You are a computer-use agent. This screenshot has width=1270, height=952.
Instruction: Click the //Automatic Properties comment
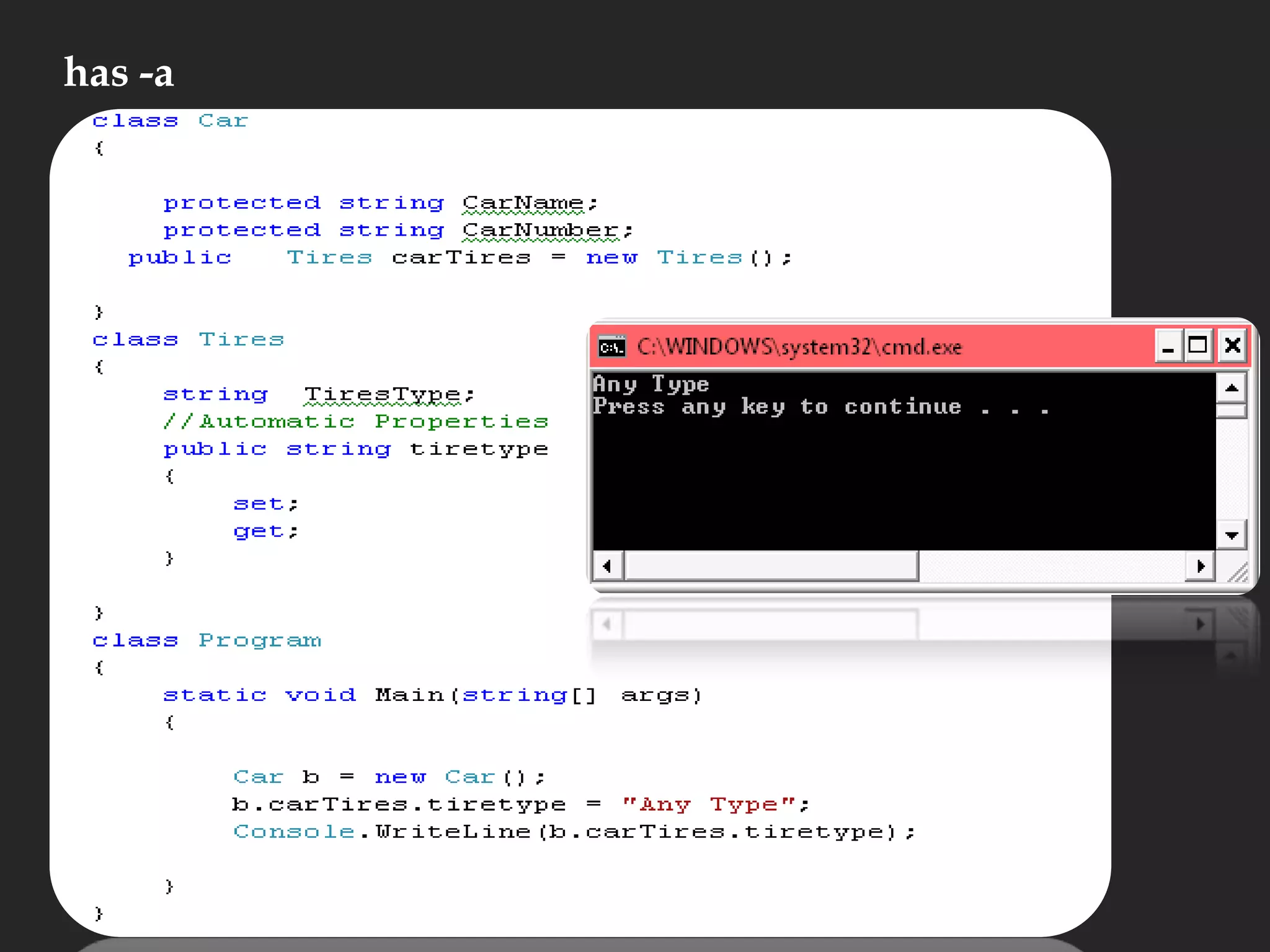[x=355, y=421]
